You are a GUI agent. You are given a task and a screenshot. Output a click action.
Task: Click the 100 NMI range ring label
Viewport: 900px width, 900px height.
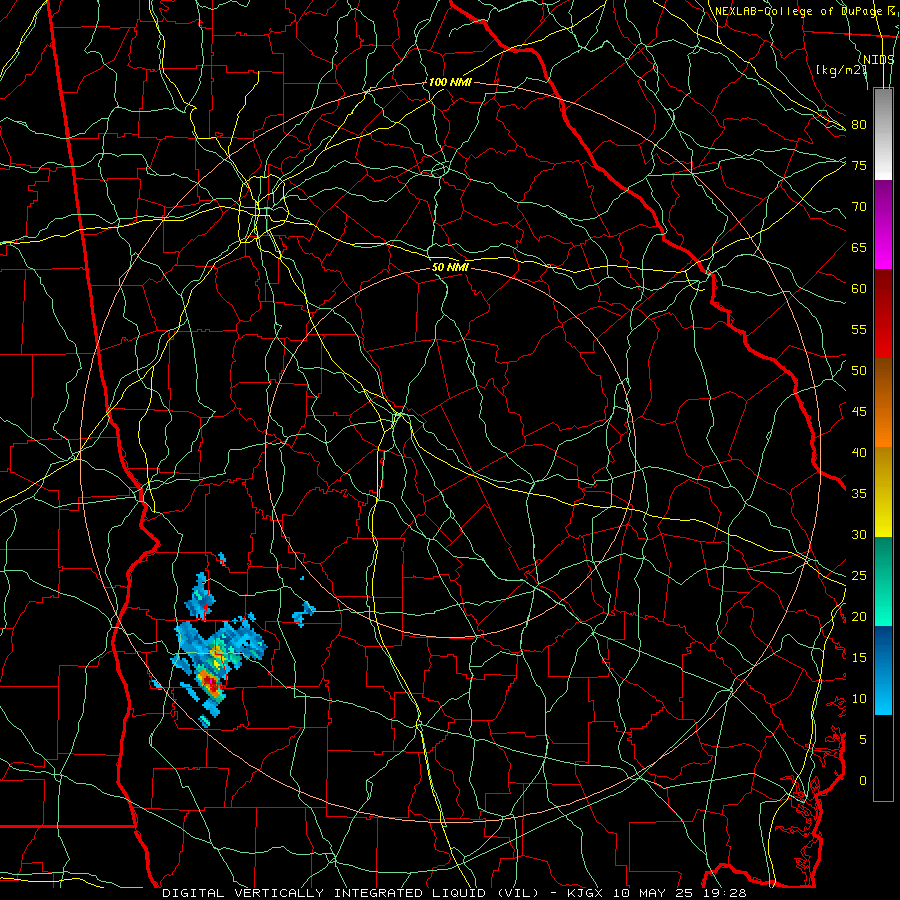point(450,82)
